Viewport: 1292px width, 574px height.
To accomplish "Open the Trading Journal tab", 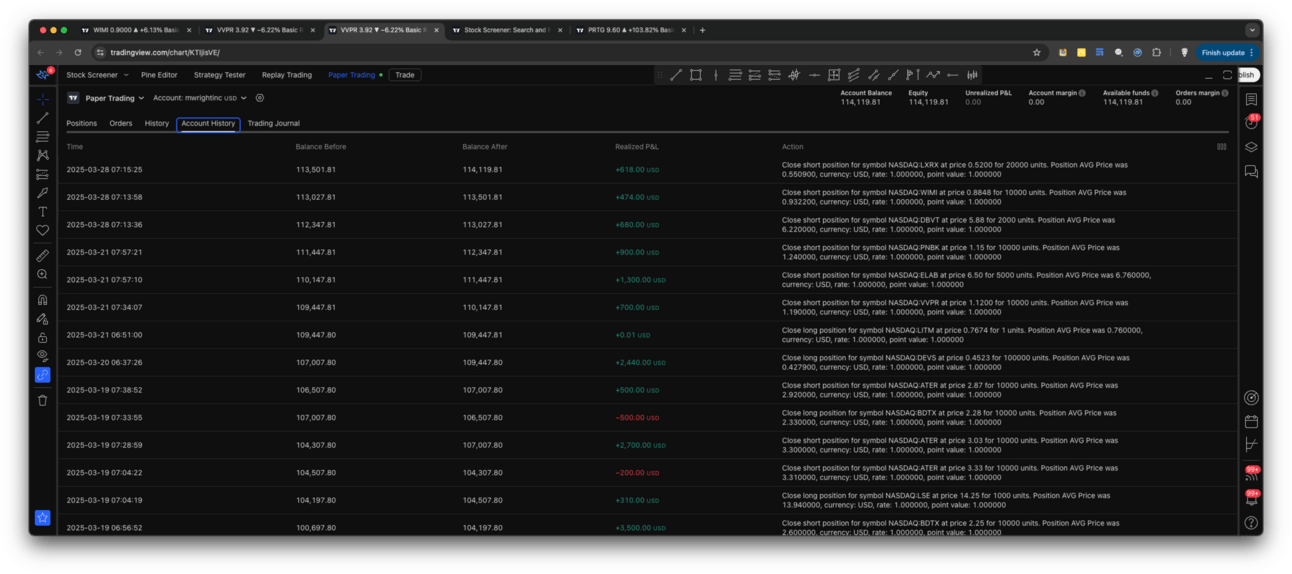I will coord(274,124).
